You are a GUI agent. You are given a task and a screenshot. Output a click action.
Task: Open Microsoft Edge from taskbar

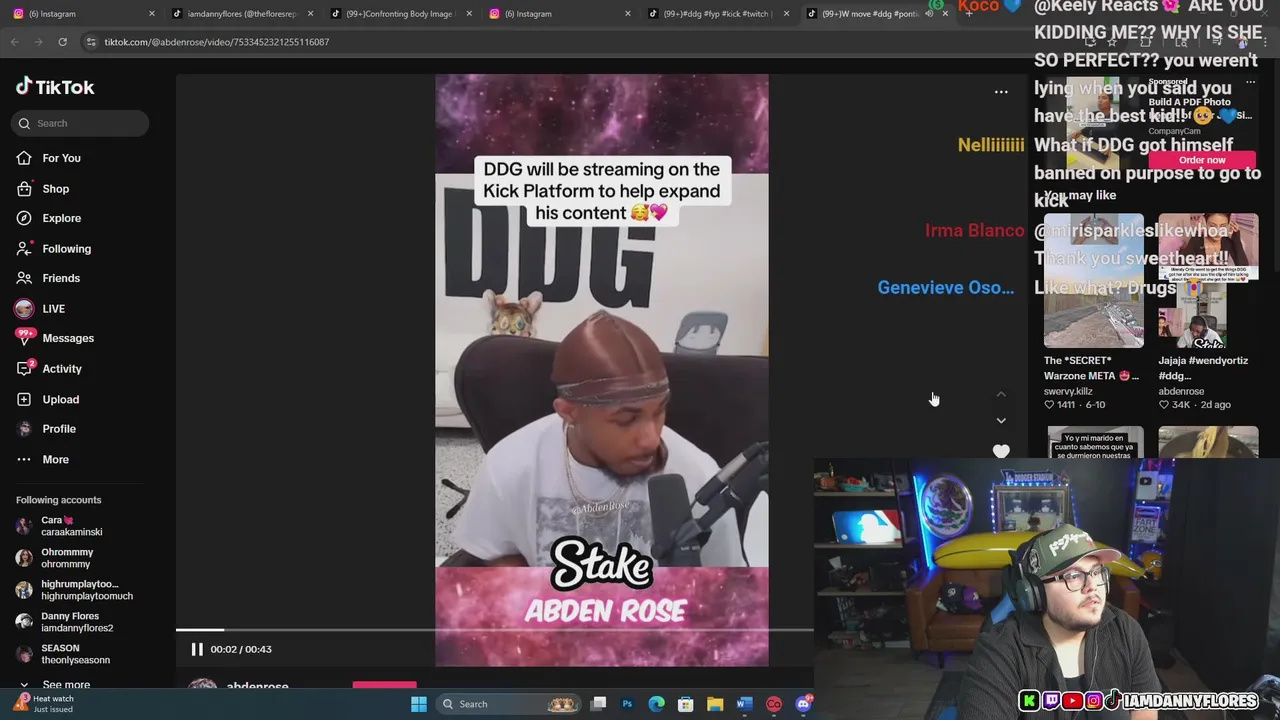tap(656, 704)
